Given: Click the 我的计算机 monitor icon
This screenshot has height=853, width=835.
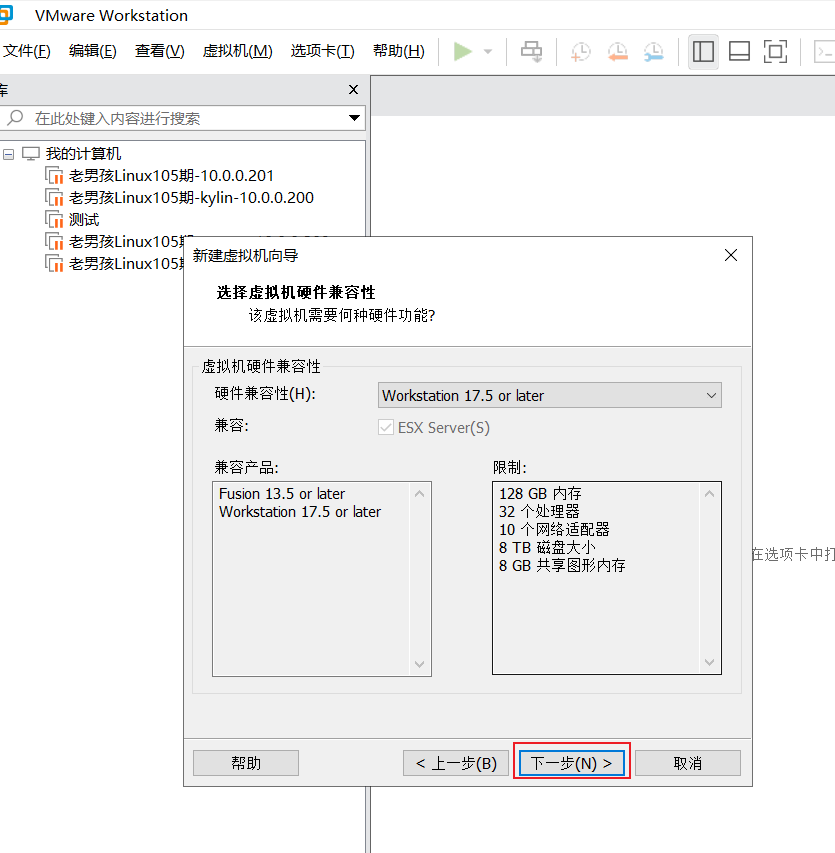Looking at the screenshot, I should 31,154.
